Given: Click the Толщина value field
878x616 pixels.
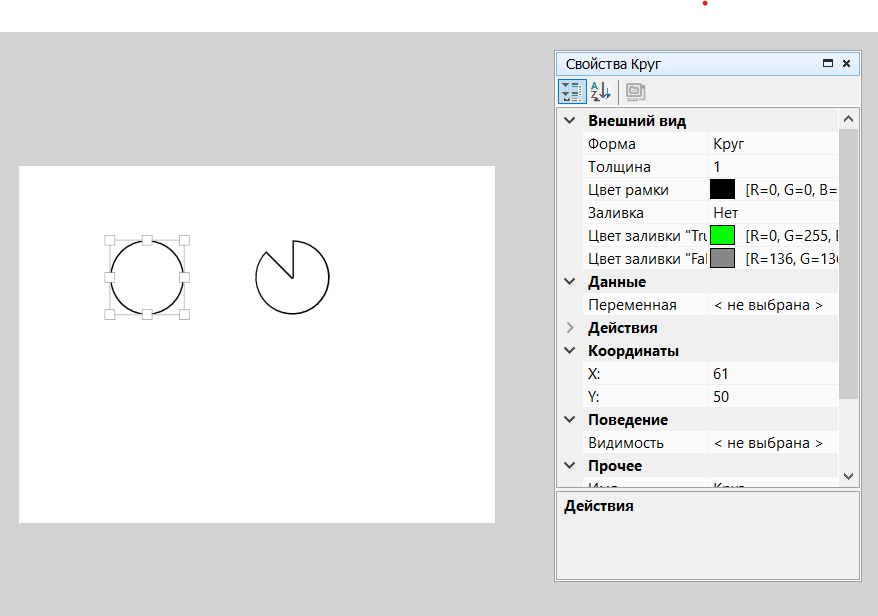Looking at the screenshot, I should point(770,167).
